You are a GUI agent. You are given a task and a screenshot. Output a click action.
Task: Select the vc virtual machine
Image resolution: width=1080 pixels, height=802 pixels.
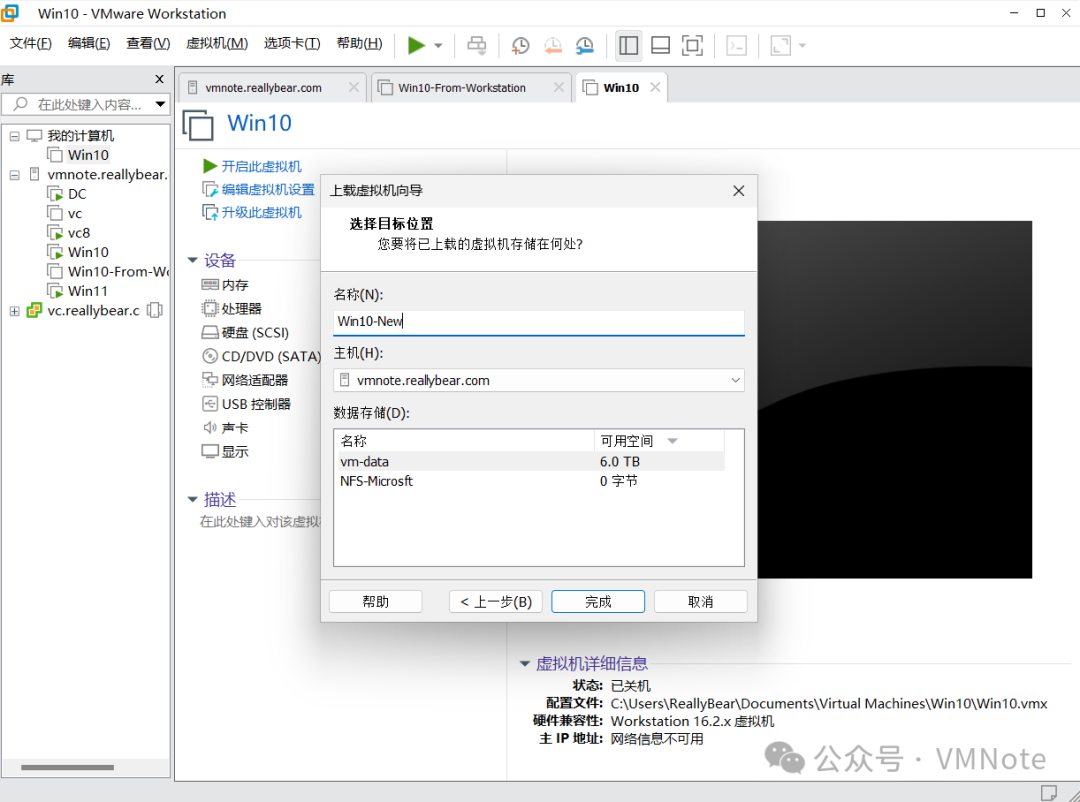74,214
